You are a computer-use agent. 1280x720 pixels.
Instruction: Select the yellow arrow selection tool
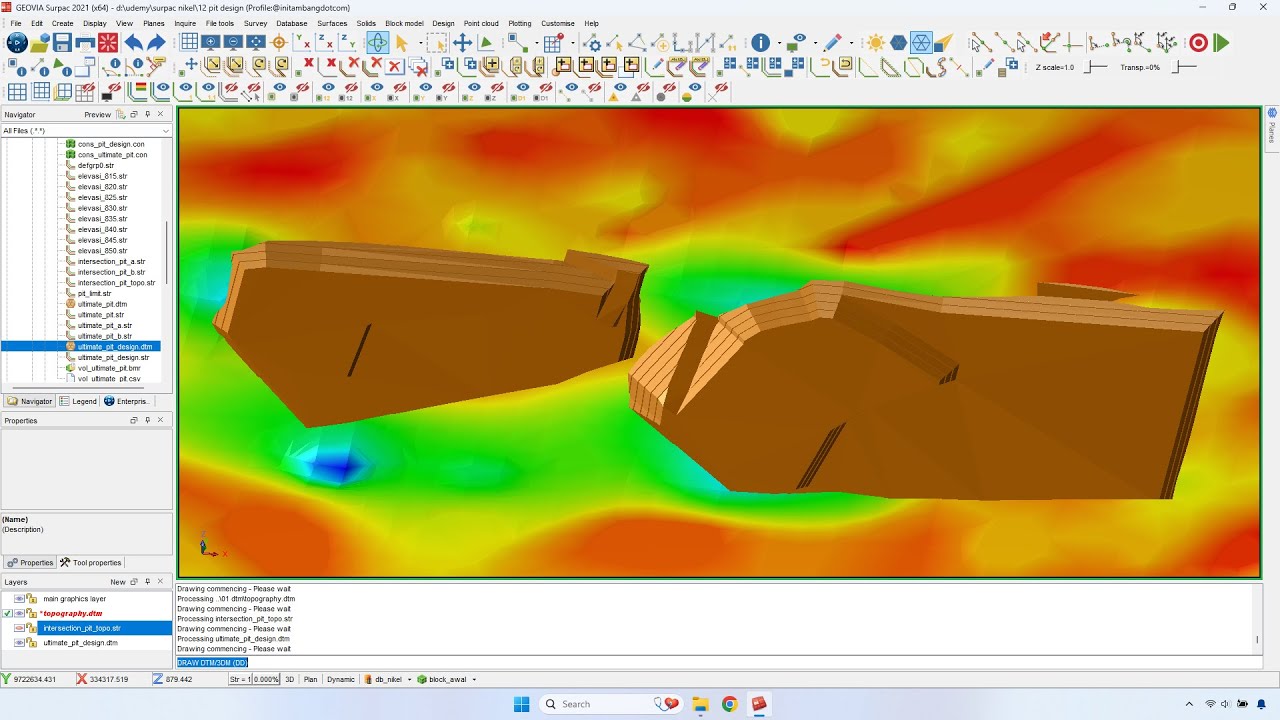point(402,42)
